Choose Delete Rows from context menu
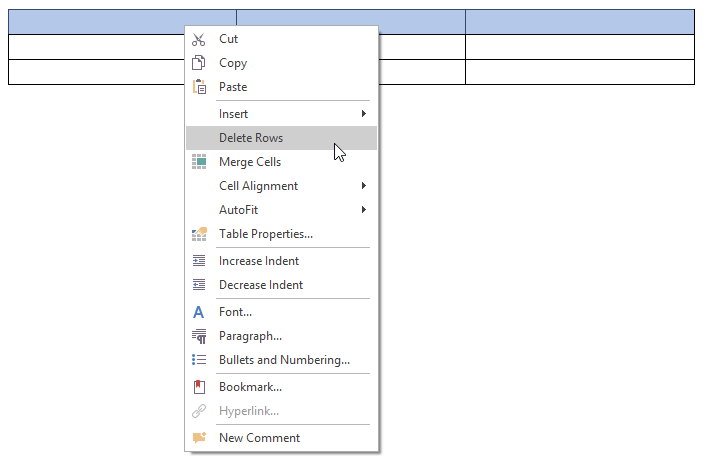This screenshot has height=462, width=705. [251, 138]
